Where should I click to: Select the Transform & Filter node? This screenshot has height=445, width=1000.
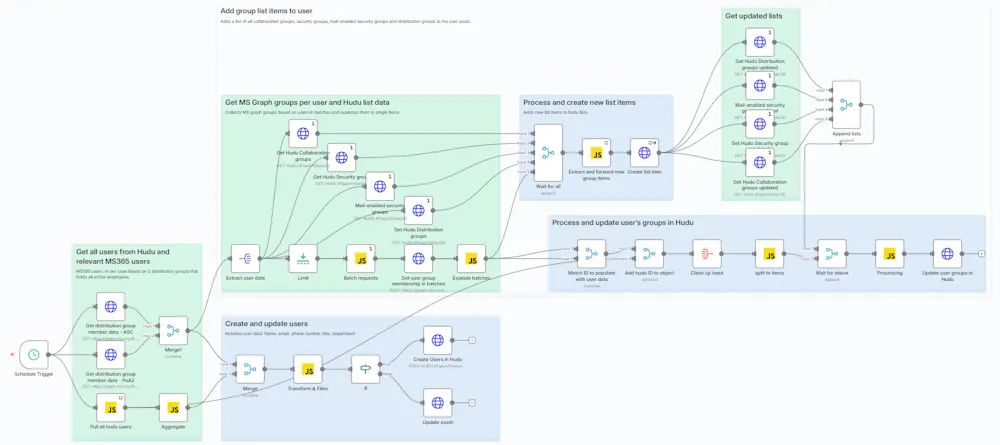pyautogui.click(x=308, y=369)
